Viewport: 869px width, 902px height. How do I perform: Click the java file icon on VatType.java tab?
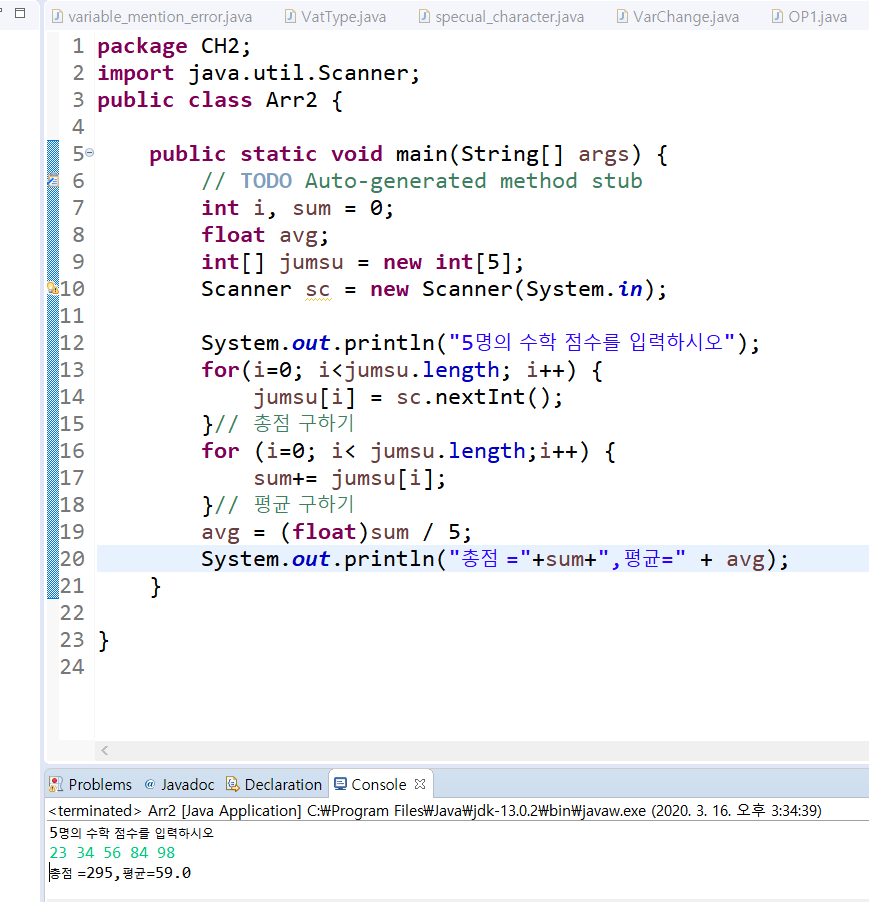point(290,16)
